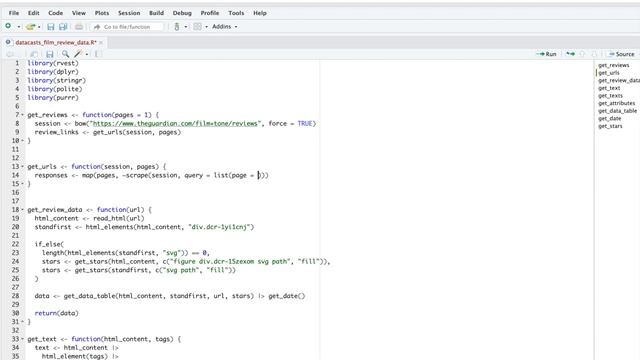Viewport: 640px width, 360px height.
Task: Go to next section down arrow
Action: [x=594, y=54]
